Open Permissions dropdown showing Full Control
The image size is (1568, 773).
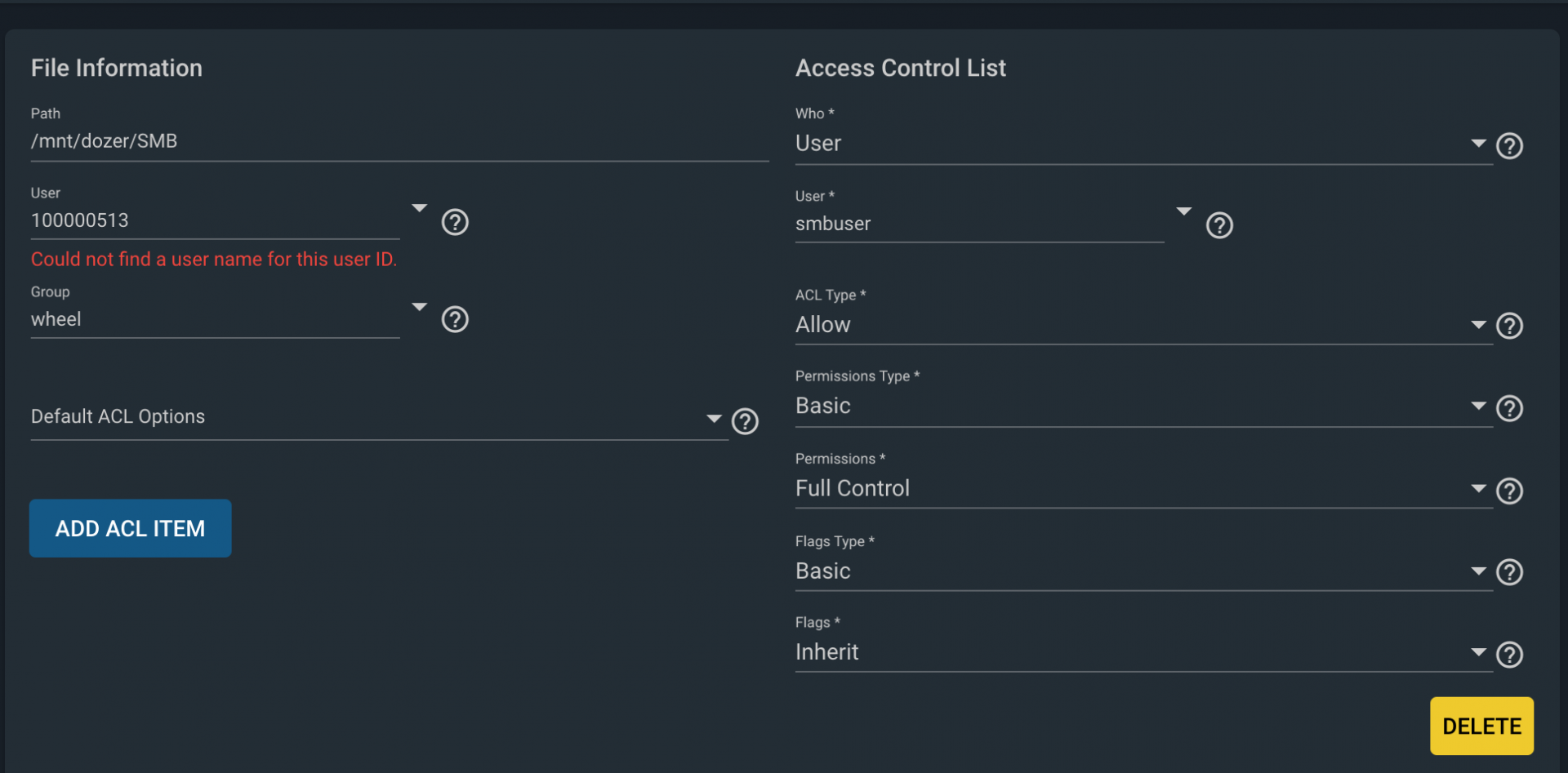coord(1143,488)
